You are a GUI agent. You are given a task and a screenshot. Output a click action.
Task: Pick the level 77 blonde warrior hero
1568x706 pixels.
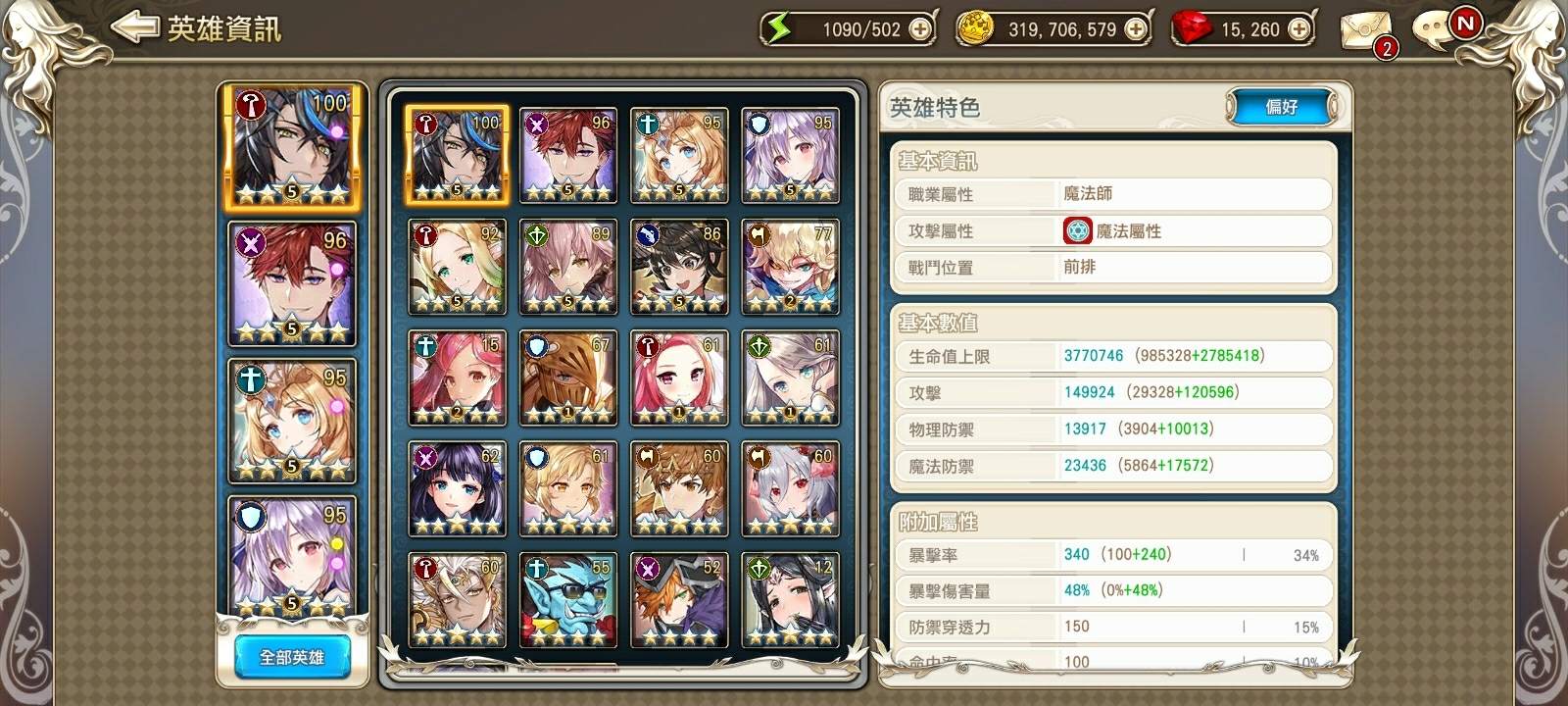(790, 267)
